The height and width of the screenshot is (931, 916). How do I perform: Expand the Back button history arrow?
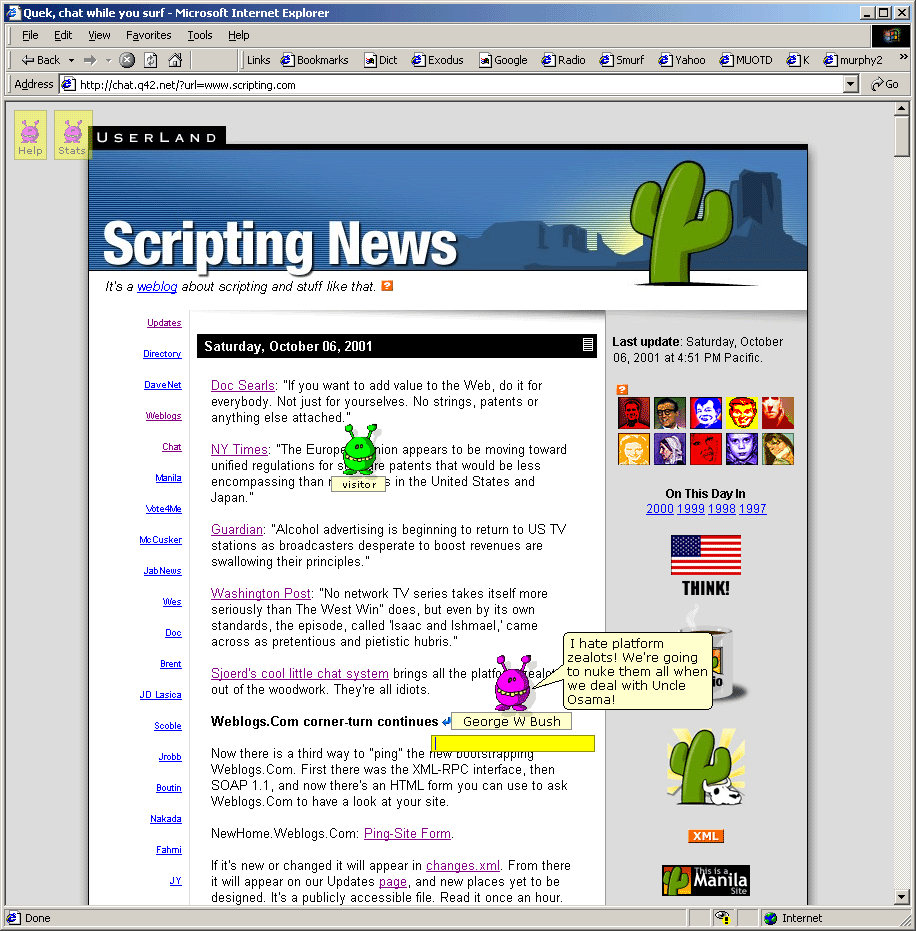pyautogui.click(x=69, y=60)
